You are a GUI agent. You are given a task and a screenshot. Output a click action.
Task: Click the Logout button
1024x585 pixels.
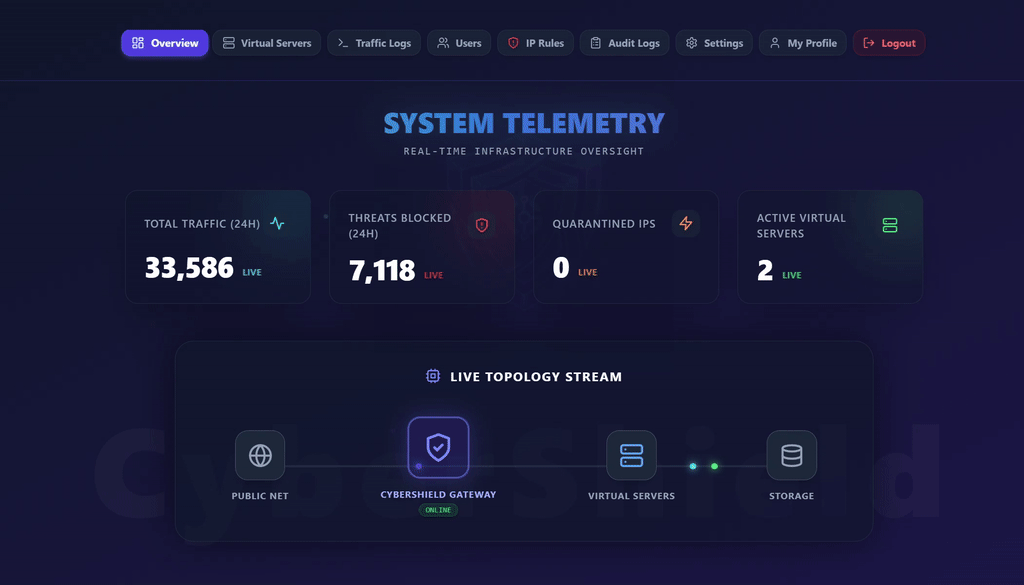pos(889,43)
